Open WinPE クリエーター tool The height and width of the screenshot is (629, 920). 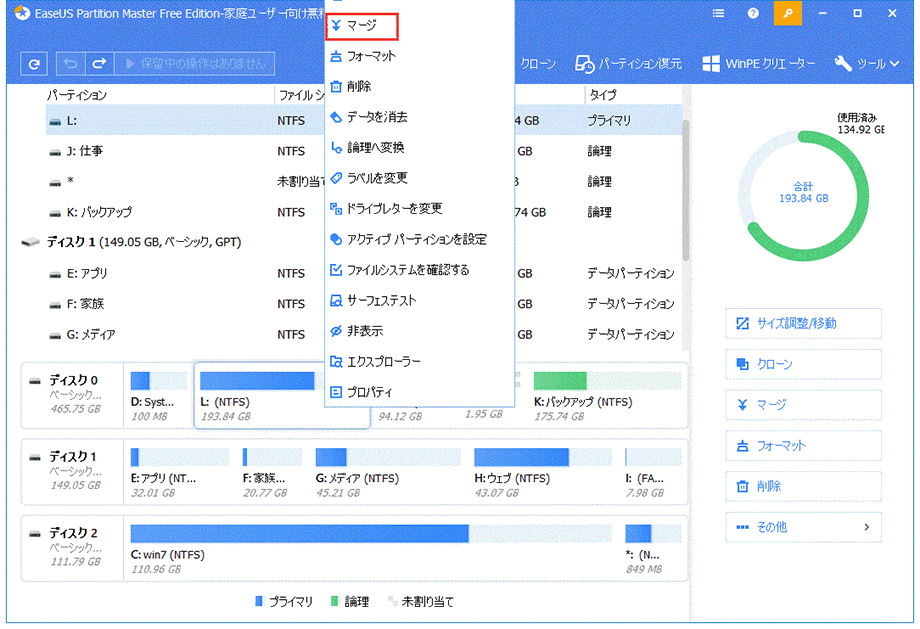759,63
